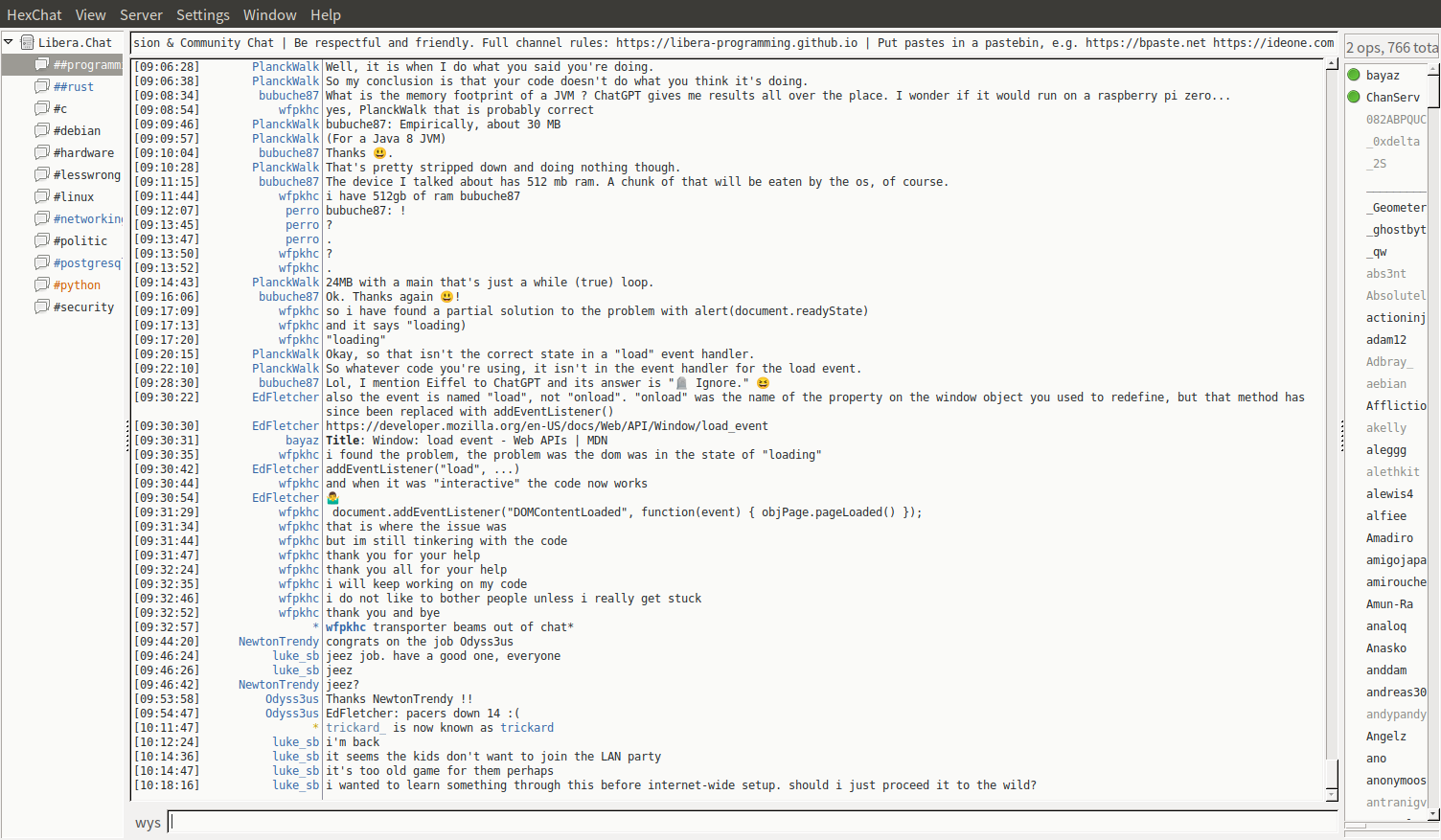The width and height of the screenshot is (1441, 840).
Task: Click the Libera.Chat server icon
Action: pos(27,42)
